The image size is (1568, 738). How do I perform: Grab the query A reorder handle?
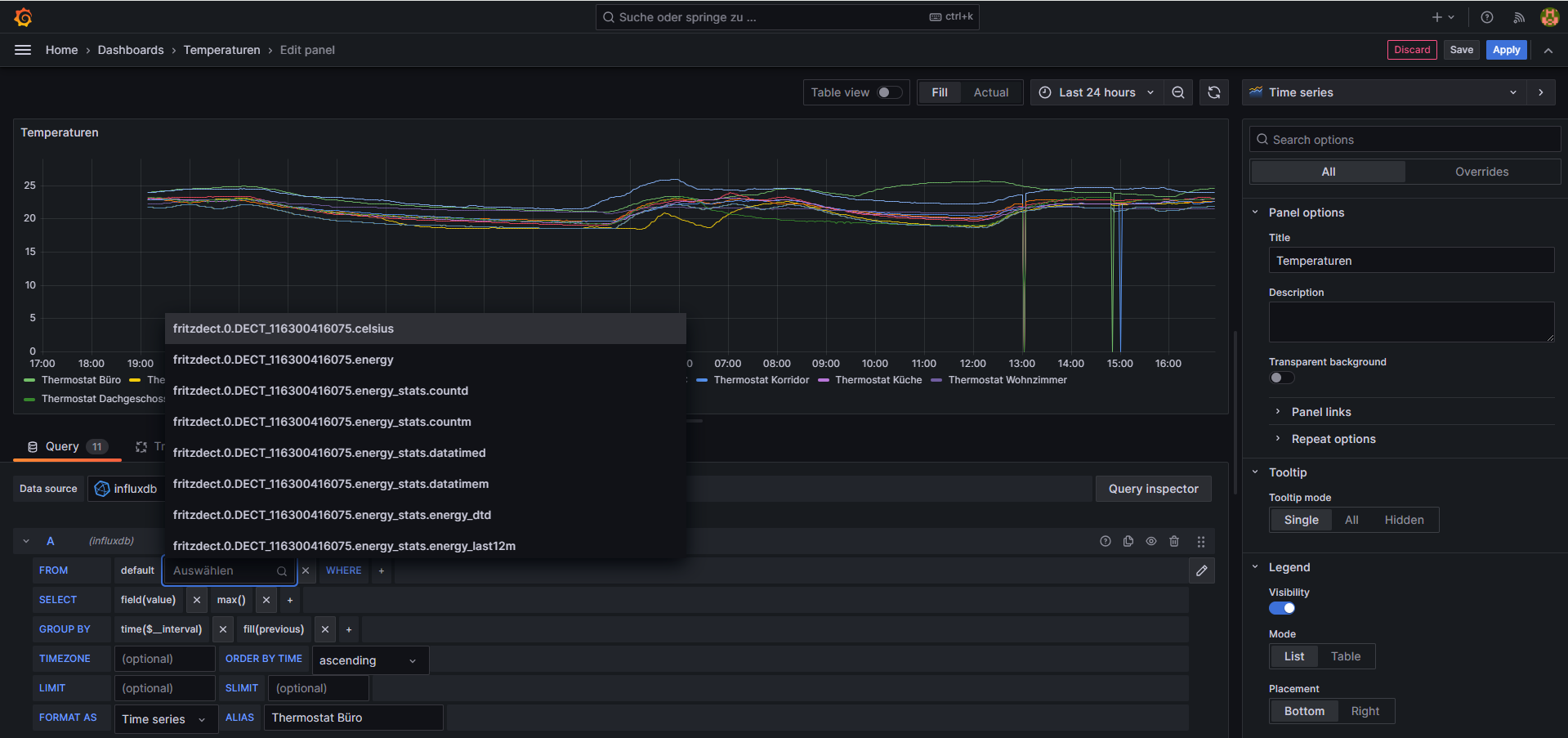(x=1201, y=541)
